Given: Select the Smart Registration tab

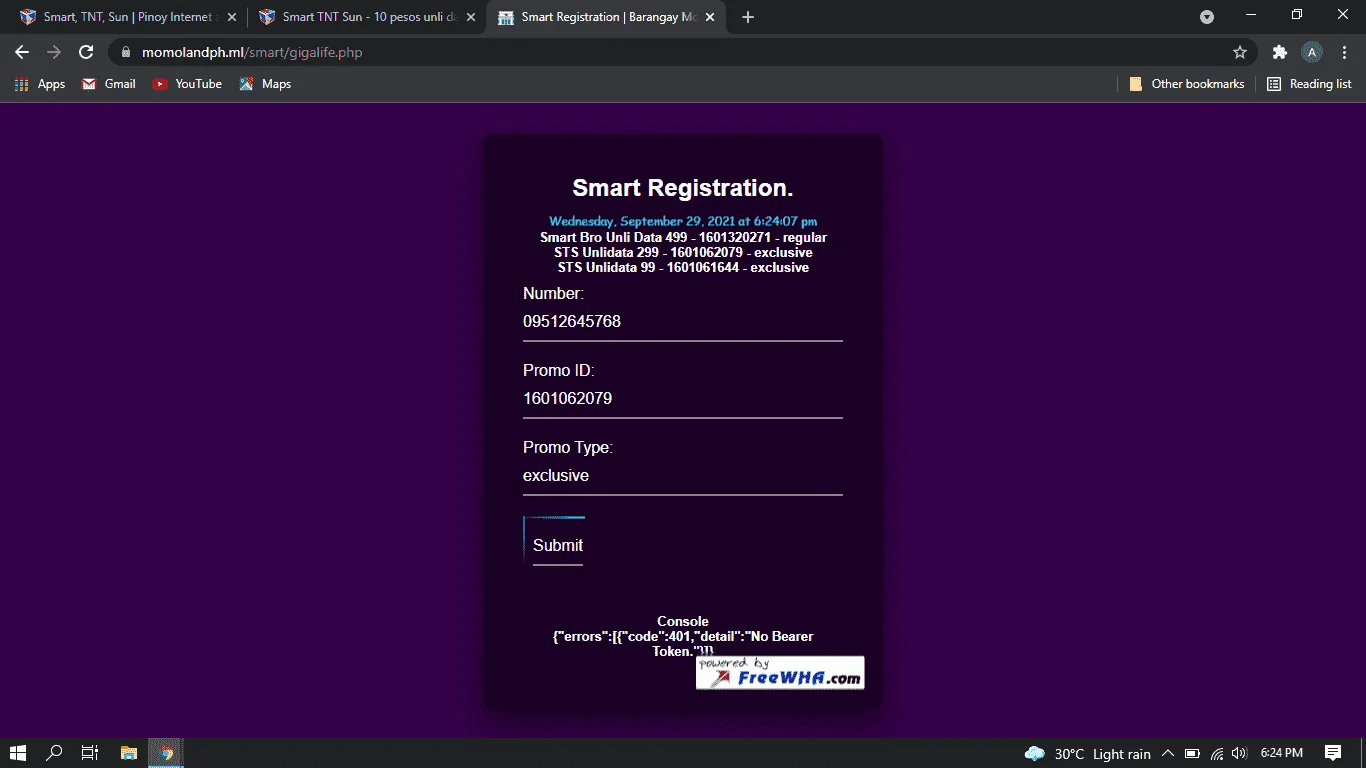Looking at the screenshot, I should click(x=606, y=17).
